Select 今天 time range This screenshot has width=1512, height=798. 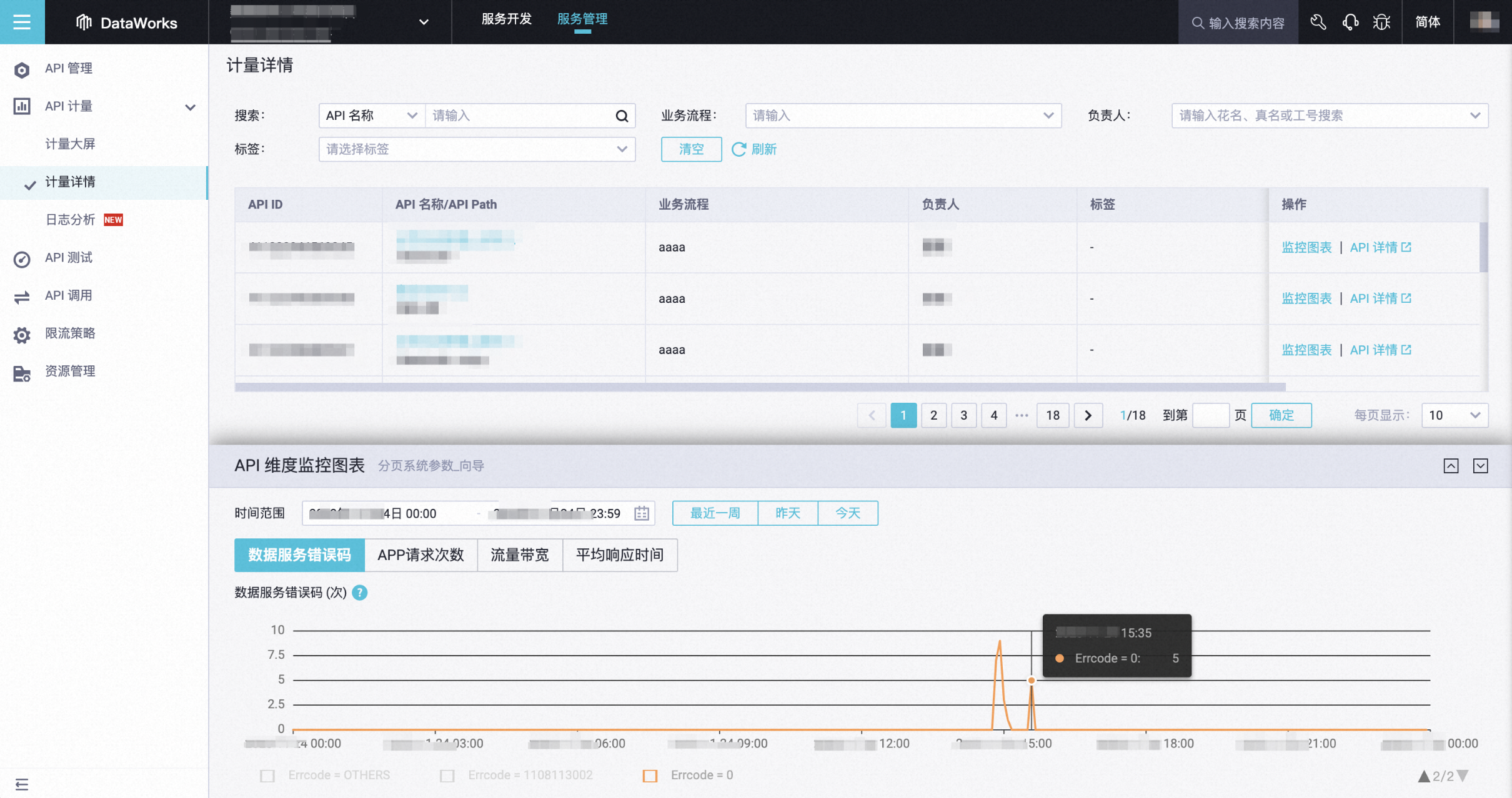point(848,513)
